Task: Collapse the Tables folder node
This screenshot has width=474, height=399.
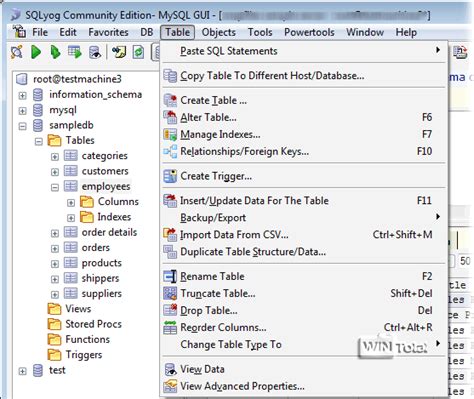Action: (x=39, y=141)
